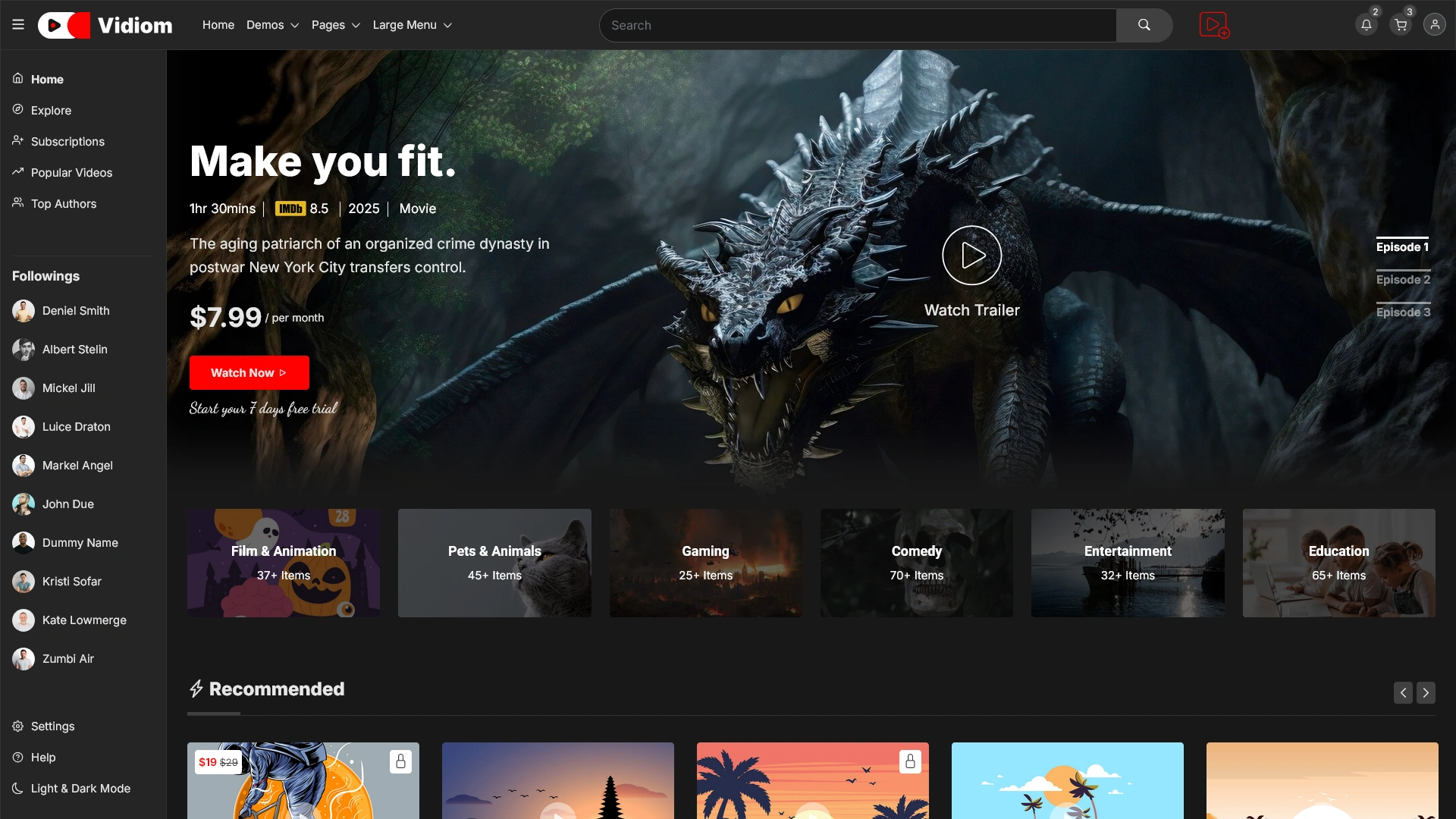This screenshot has width=1456, height=819.
Task: Play the Watch Trailer button
Action: 971,256
